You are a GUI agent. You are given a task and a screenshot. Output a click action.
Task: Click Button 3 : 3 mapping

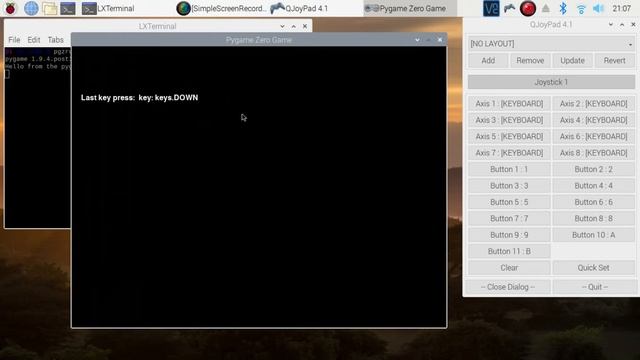(509, 186)
